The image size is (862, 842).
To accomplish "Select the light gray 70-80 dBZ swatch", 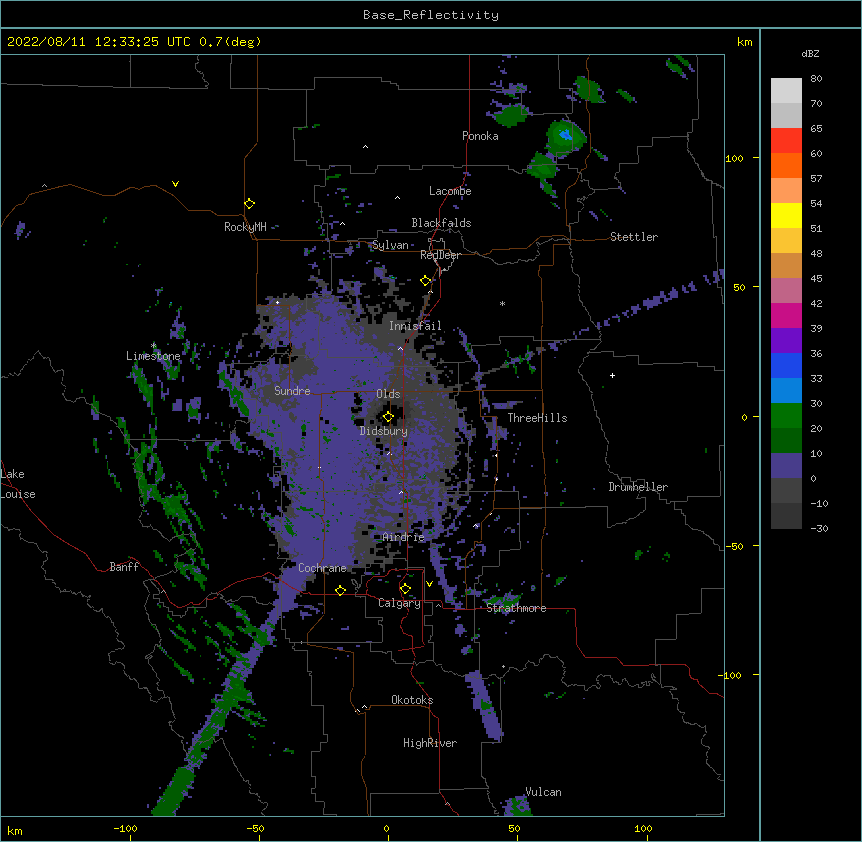I will point(786,91).
